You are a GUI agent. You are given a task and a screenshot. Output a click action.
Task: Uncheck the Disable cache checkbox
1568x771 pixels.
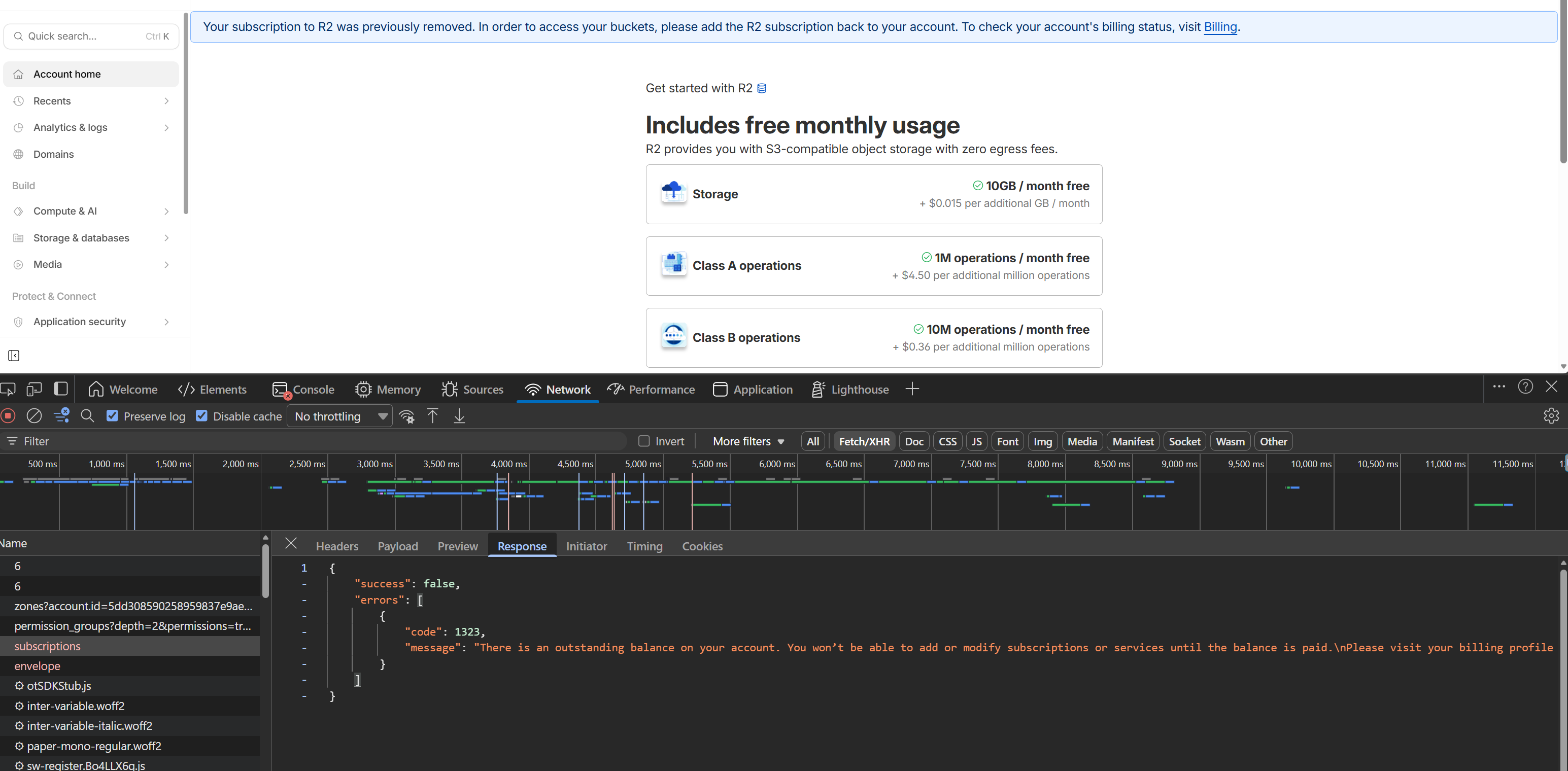(201, 416)
